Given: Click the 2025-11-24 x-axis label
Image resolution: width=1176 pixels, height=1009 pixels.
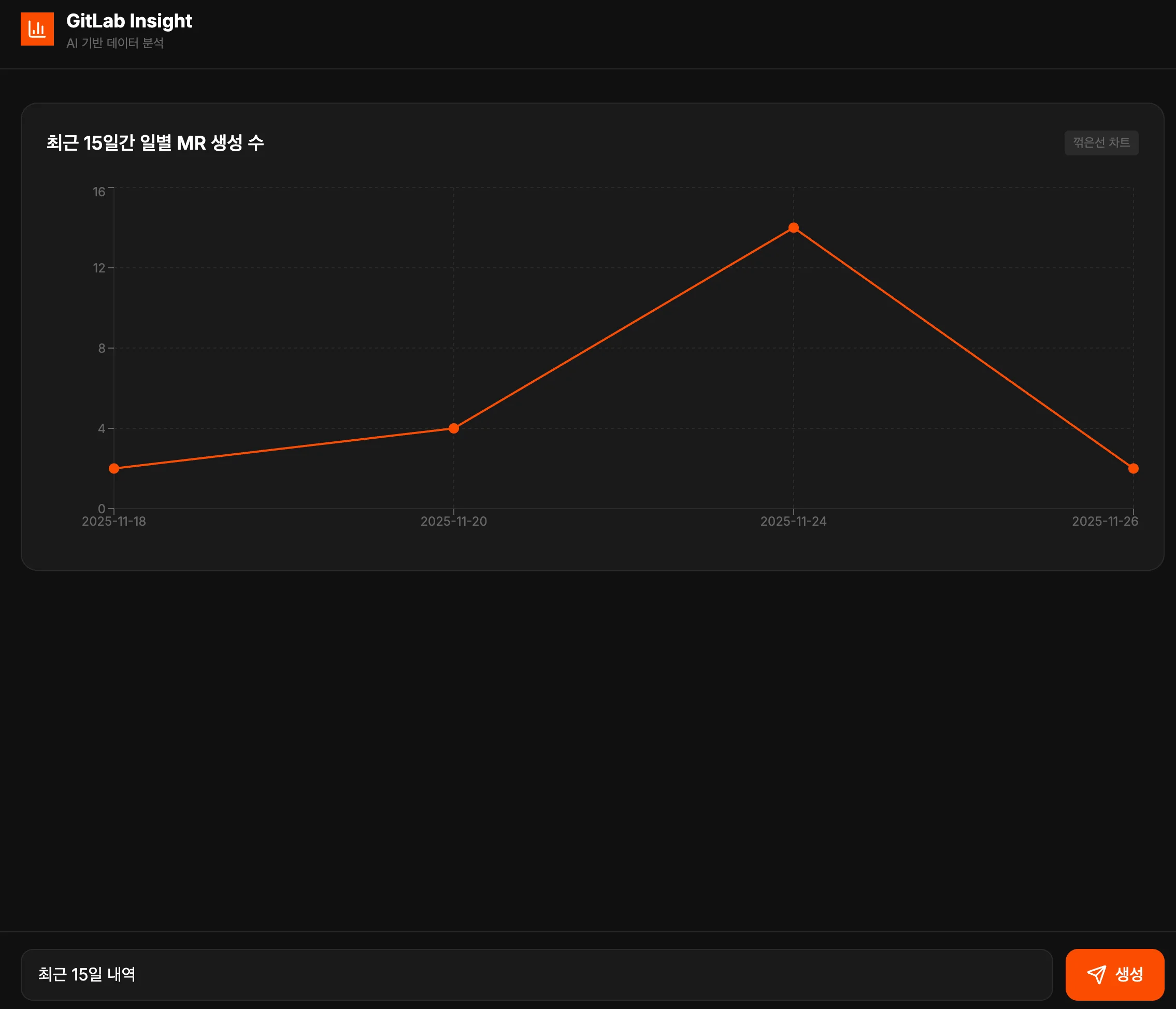Looking at the screenshot, I should (x=793, y=521).
